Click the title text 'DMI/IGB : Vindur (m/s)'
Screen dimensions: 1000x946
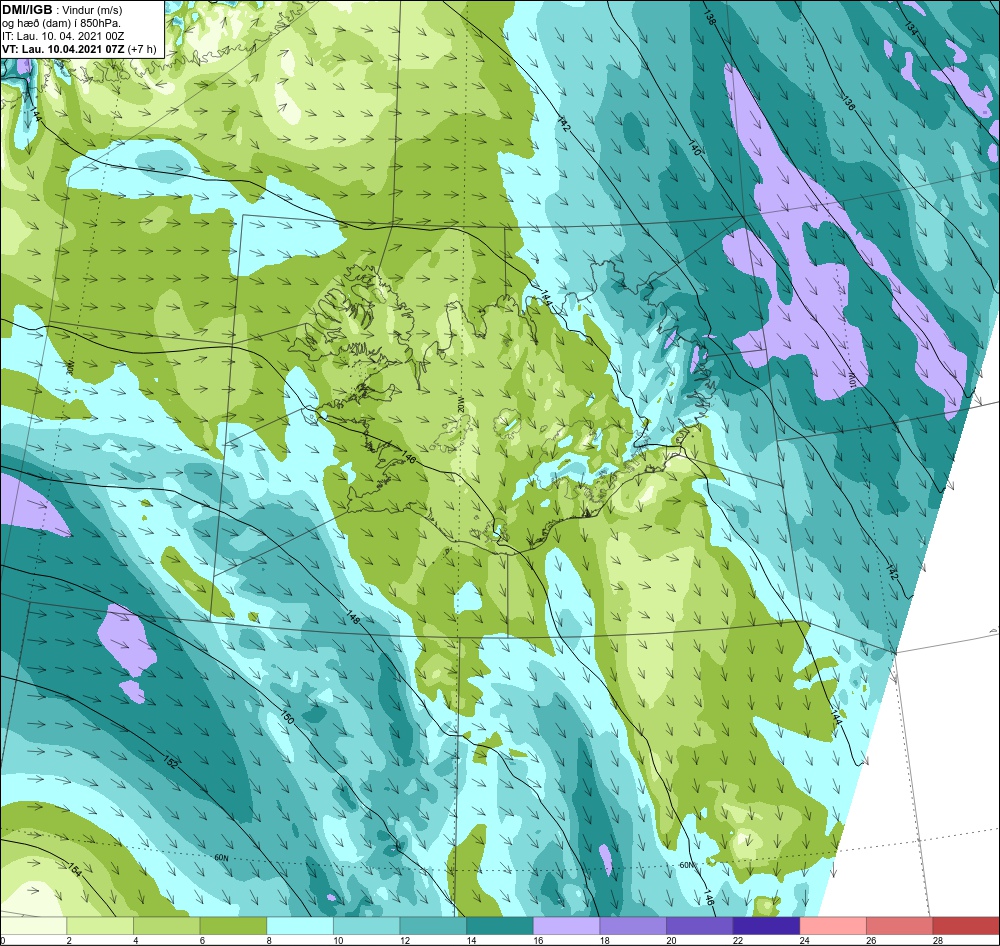coord(62,10)
